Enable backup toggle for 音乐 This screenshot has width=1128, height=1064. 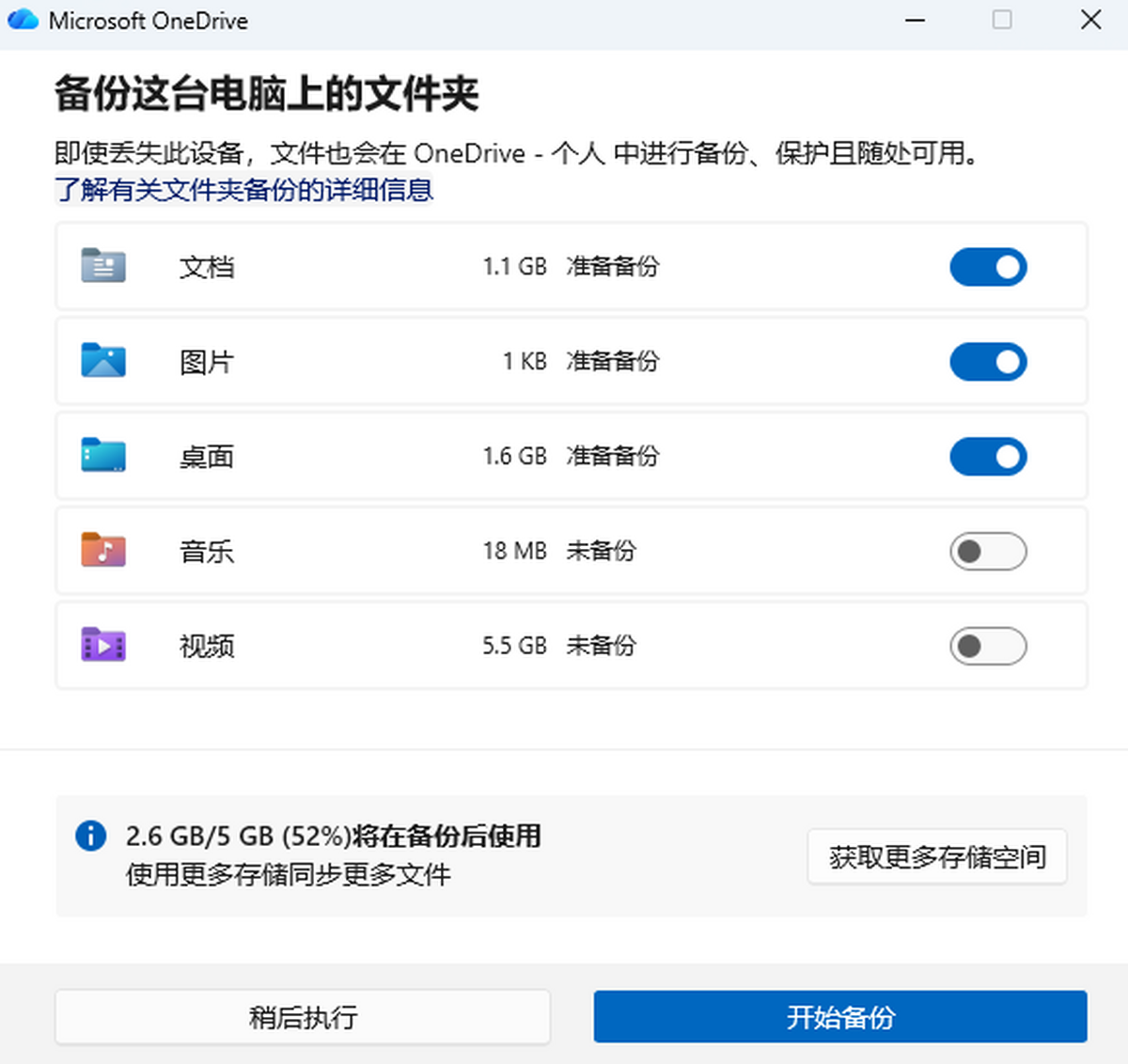pyautogui.click(x=988, y=552)
